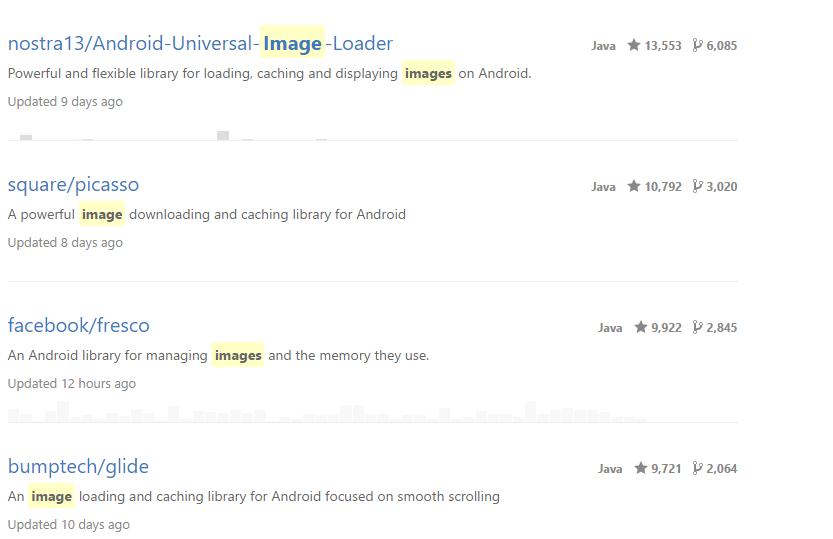Open the bumptech/glide repository link
This screenshot has height=539, width=833.
(x=78, y=467)
